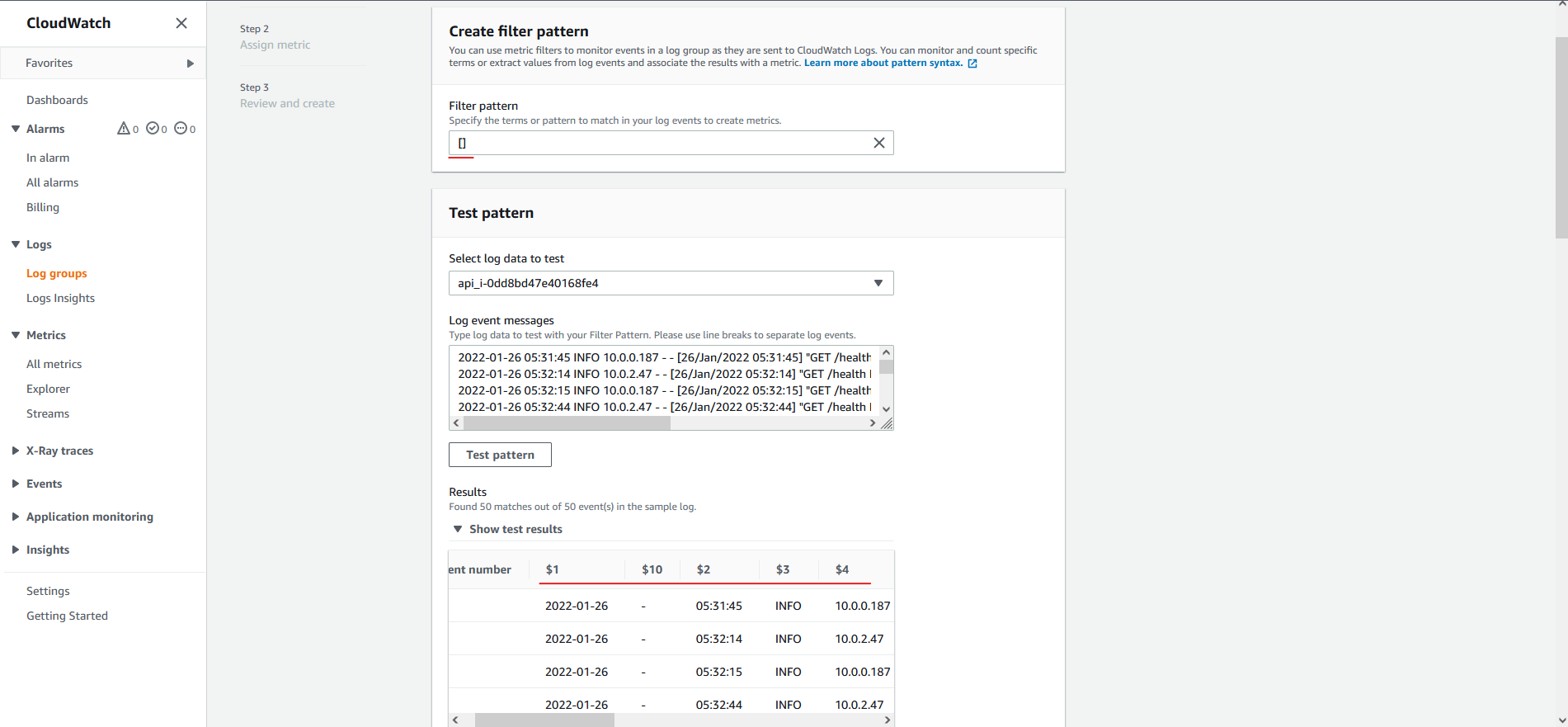Viewport: 1568px width, 727px height.
Task: Open metrics Explorer
Action: [48, 389]
